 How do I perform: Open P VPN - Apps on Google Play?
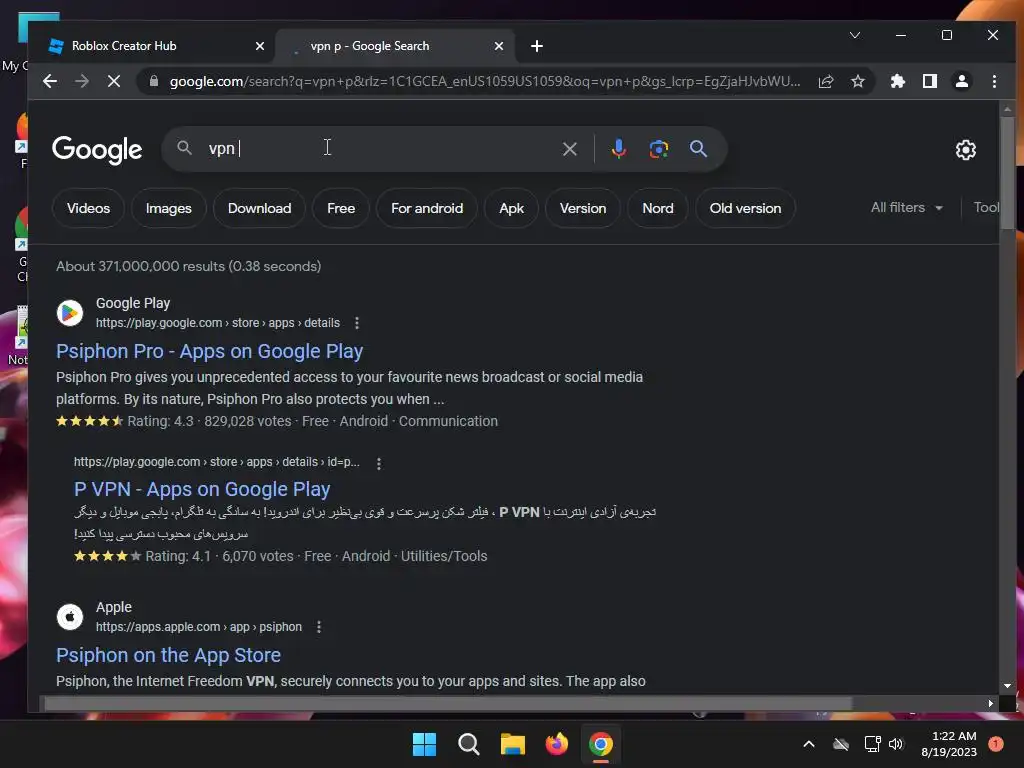coord(202,489)
